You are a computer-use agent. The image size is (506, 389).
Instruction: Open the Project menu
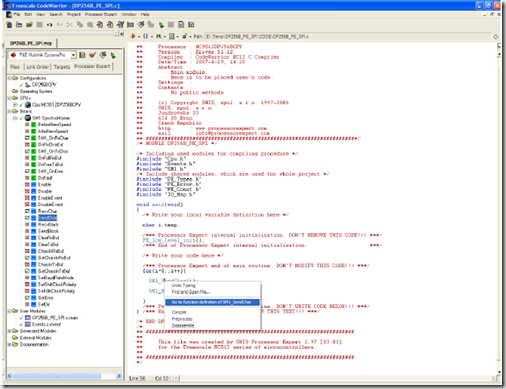point(74,14)
